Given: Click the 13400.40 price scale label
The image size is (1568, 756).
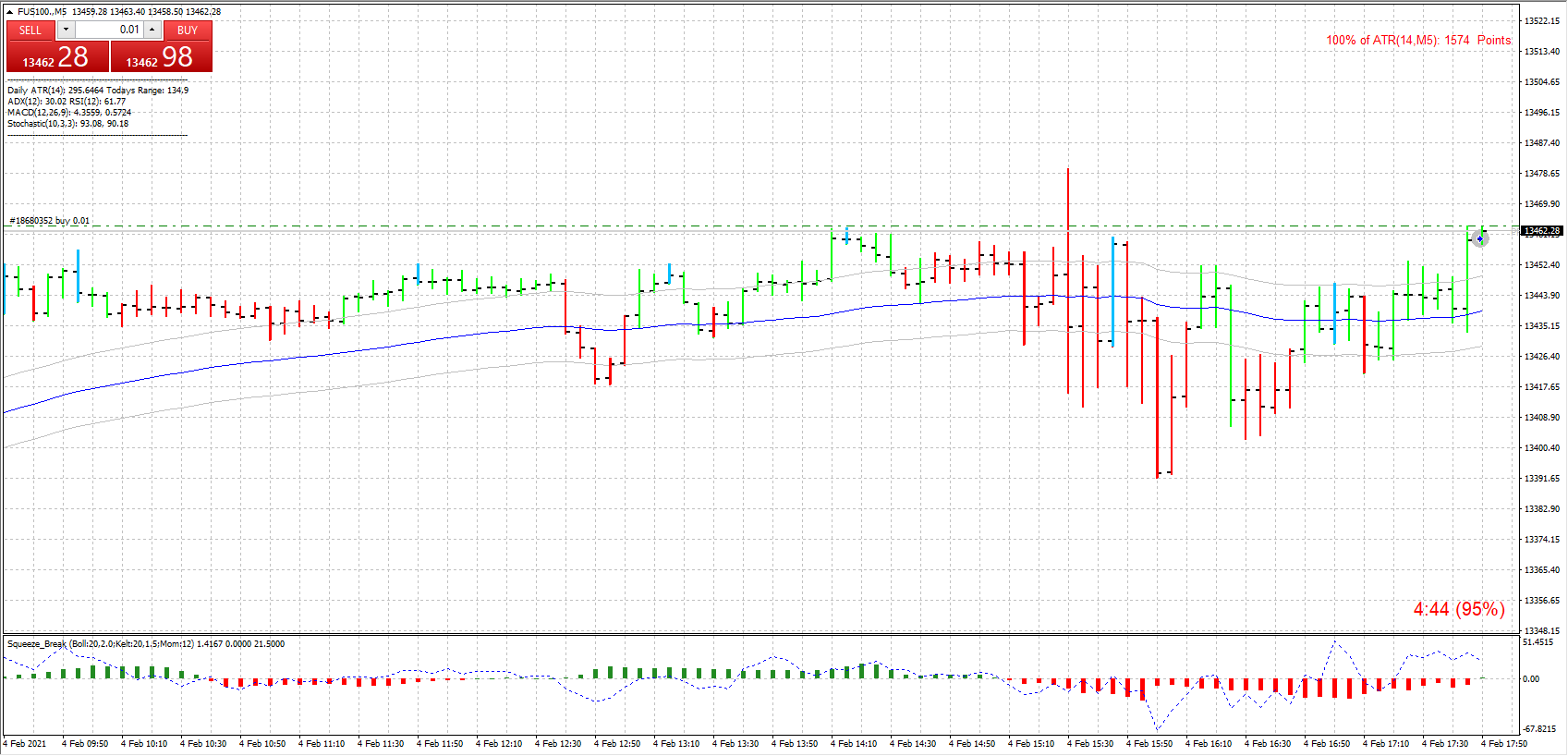Looking at the screenshot, I should 1542,448.
